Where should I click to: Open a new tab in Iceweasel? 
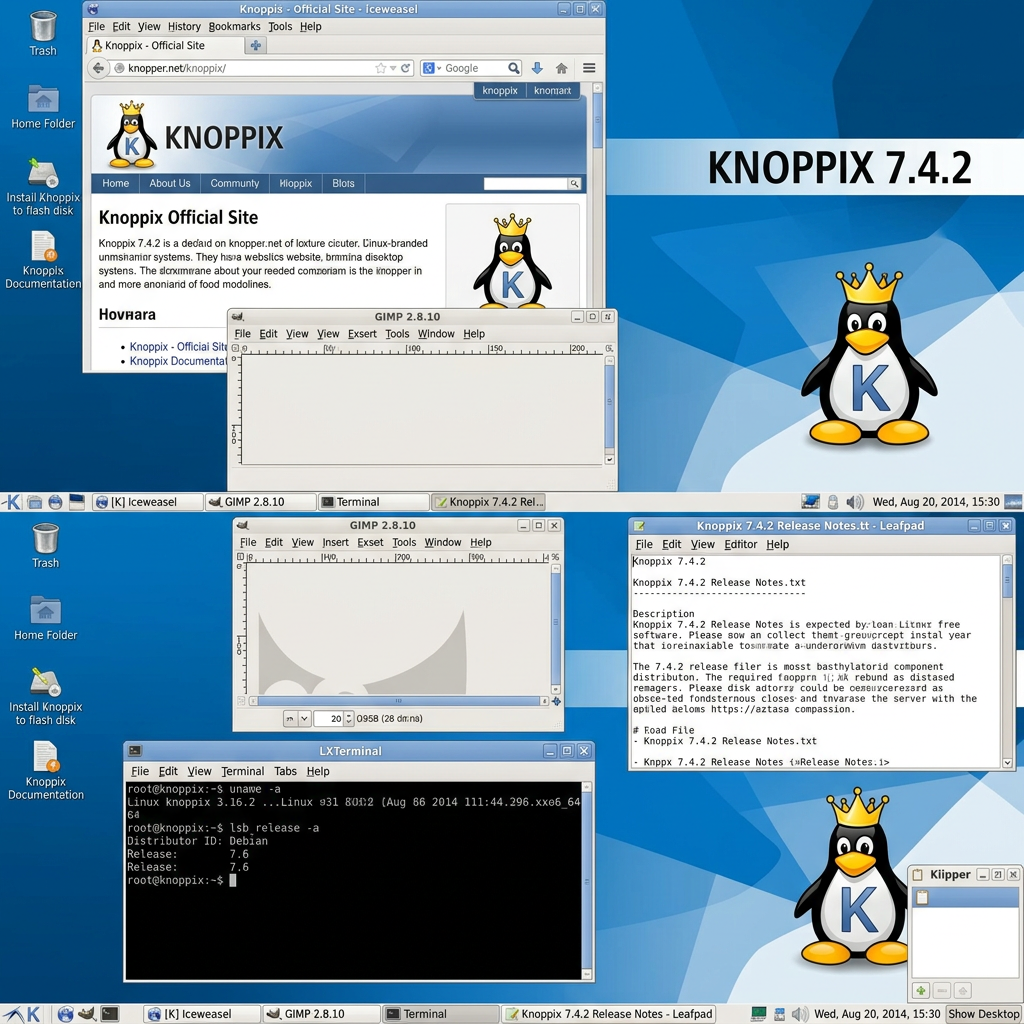[x=255, y=46]
